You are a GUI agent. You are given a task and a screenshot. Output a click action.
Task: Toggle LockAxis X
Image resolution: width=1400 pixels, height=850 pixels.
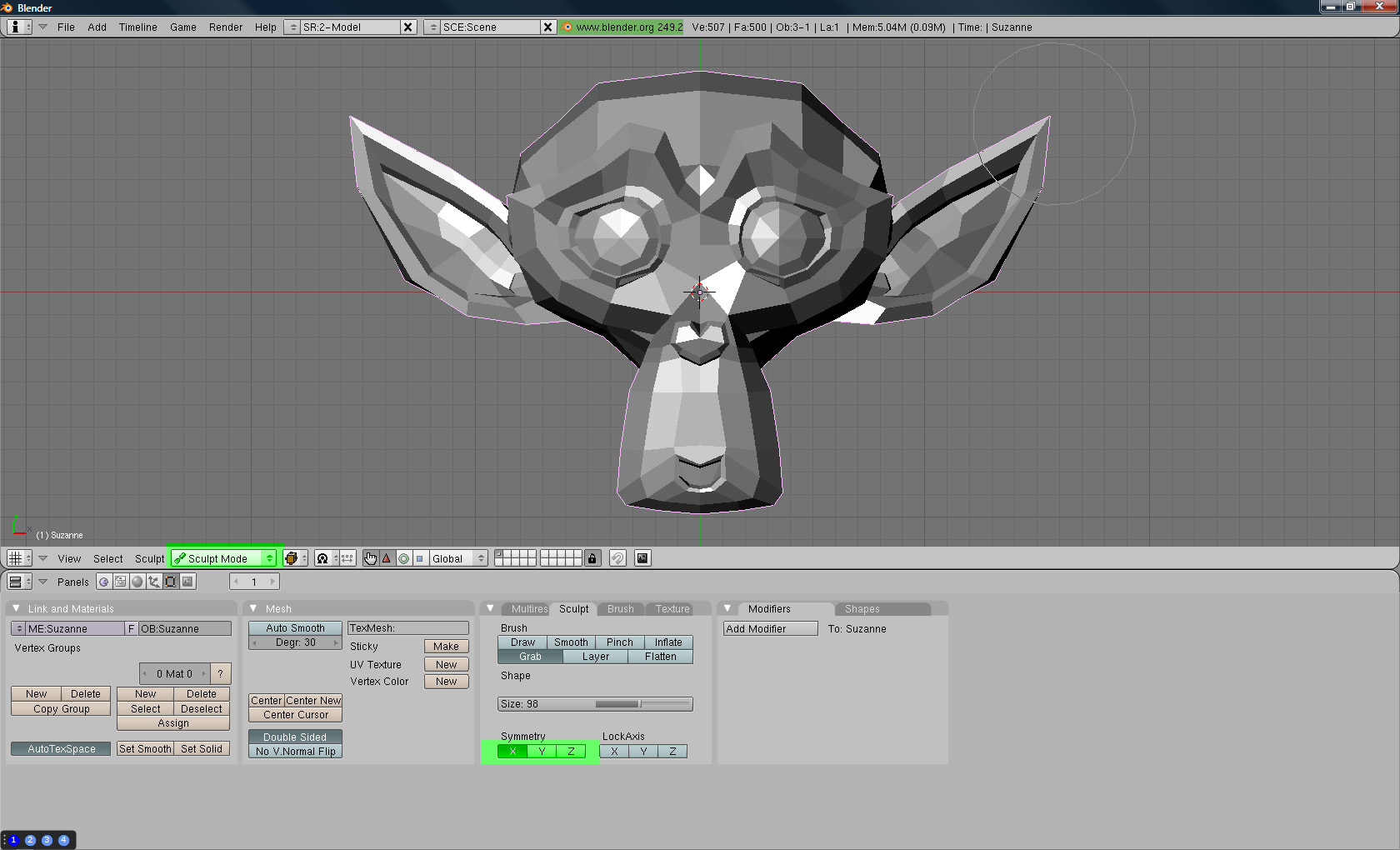[614, 752]
